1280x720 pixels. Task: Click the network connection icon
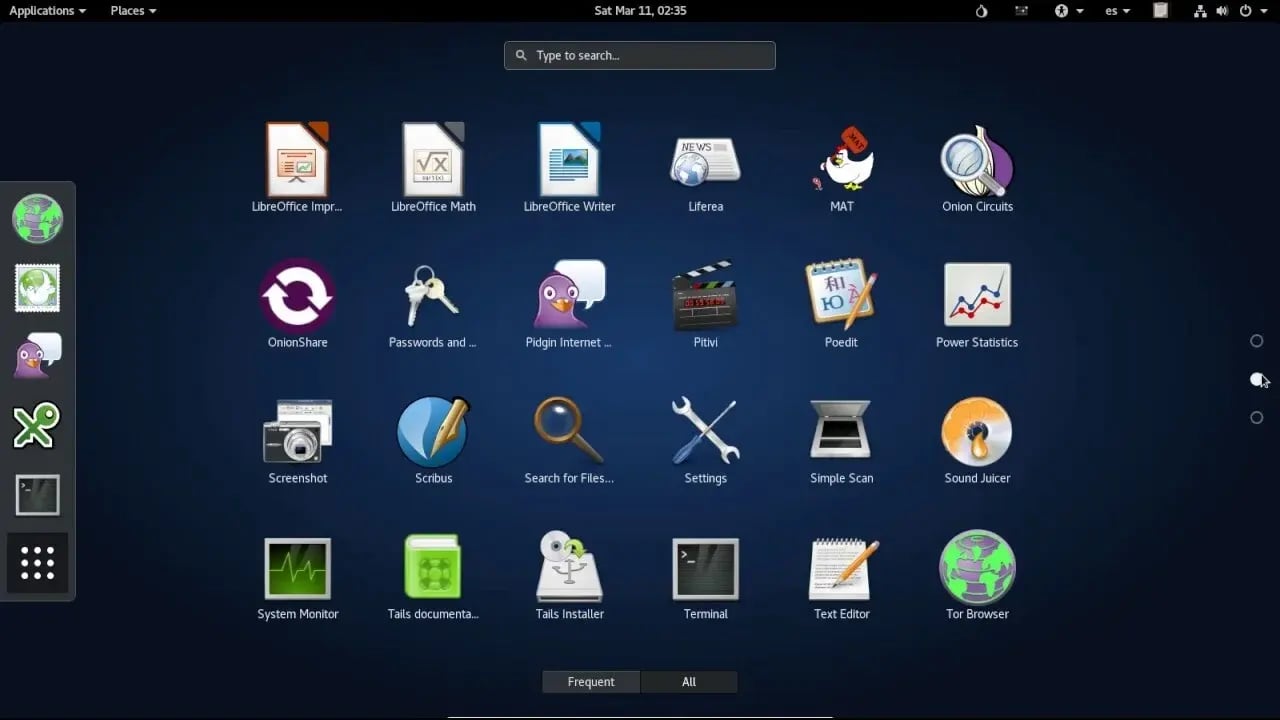(1200, 11)
